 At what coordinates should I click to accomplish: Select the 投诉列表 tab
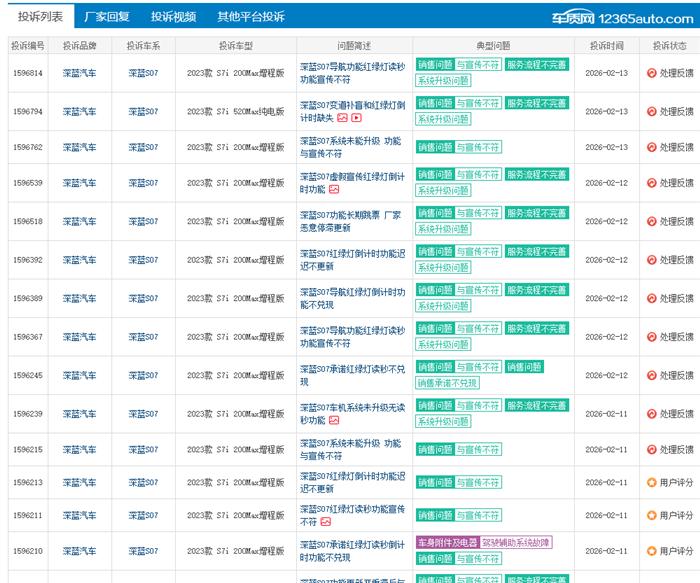pos(40,17)
